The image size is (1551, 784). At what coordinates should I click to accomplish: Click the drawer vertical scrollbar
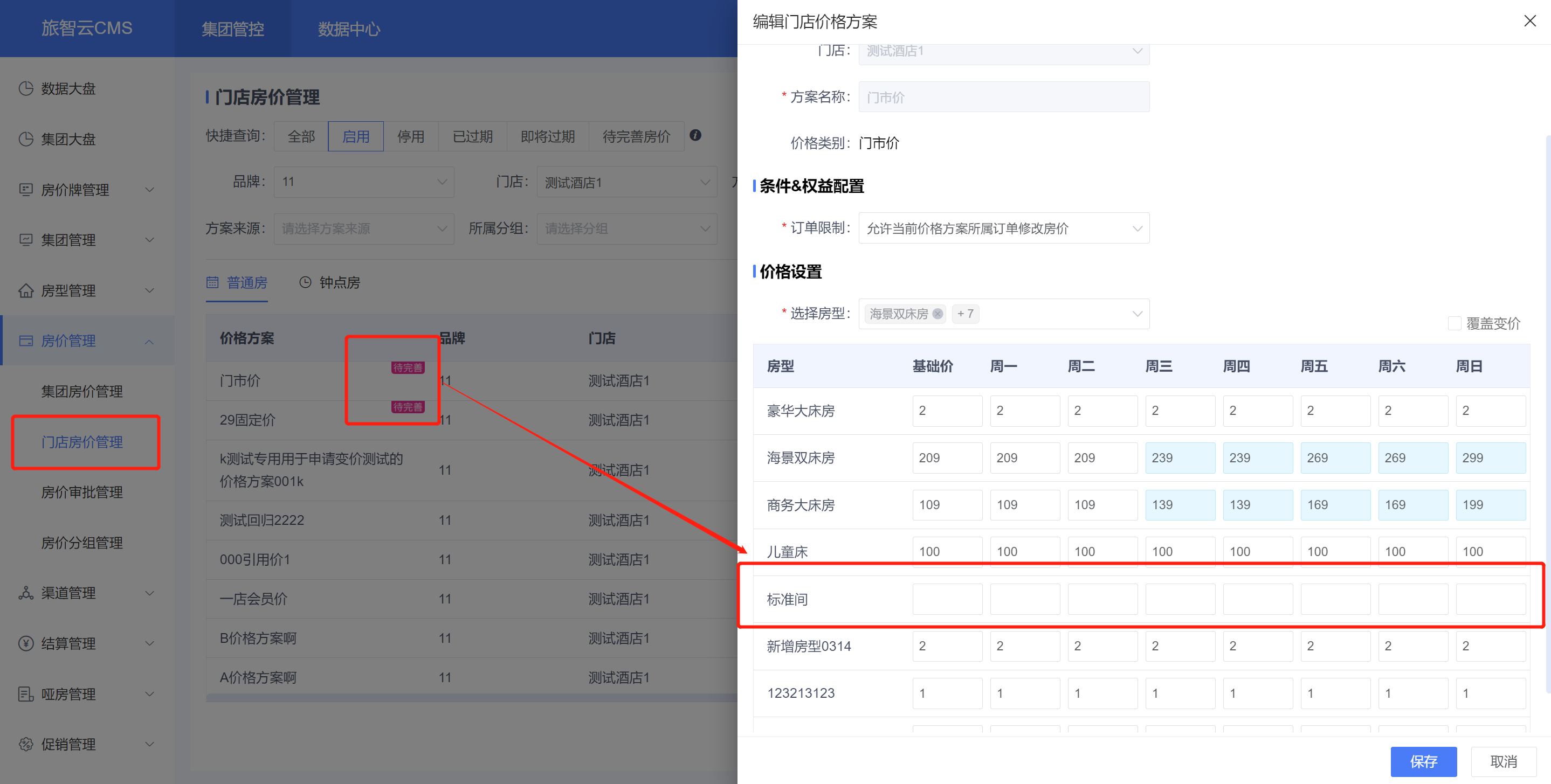(x=1548, y=414)
